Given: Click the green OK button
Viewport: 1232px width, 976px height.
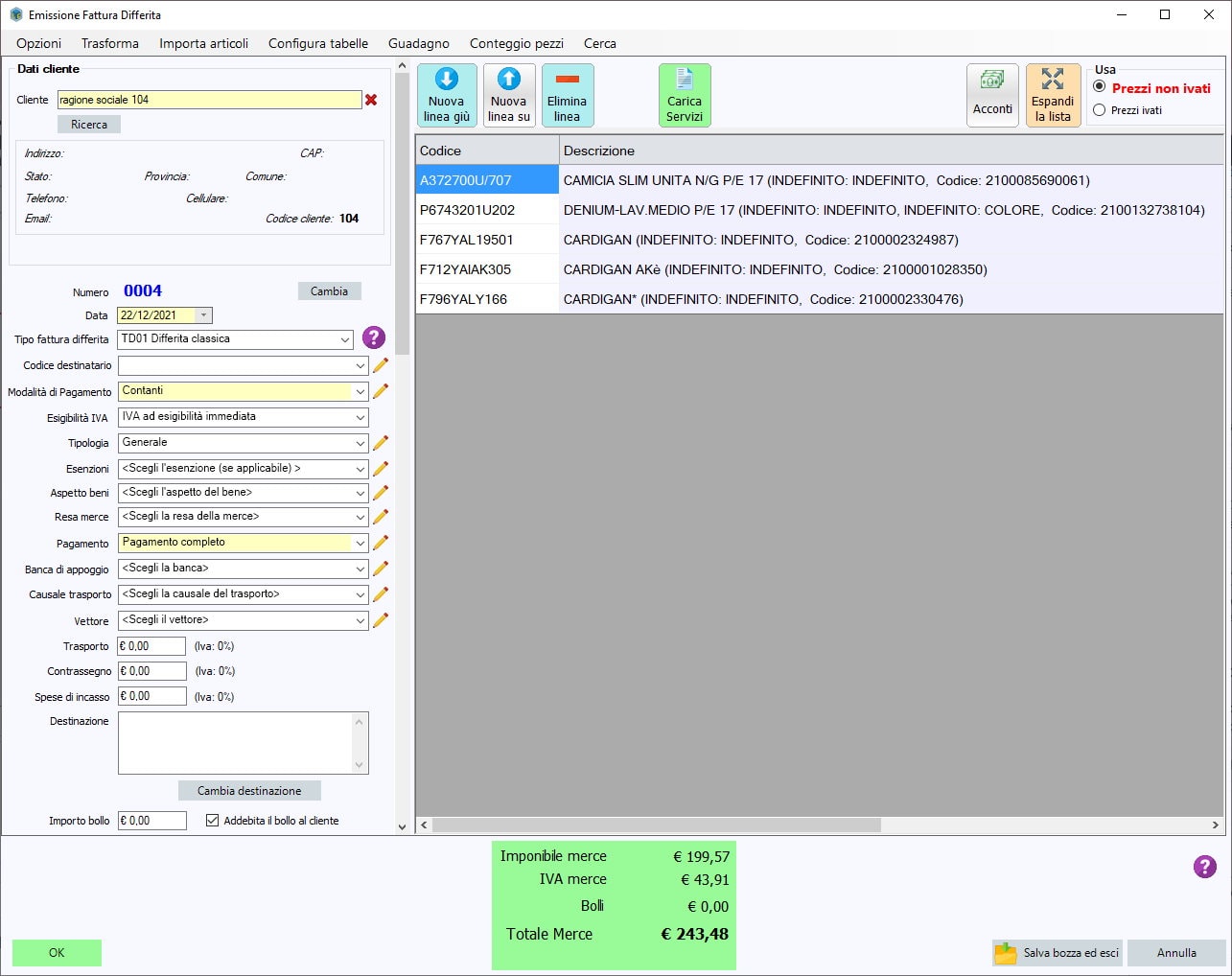Looking at the screenshot, I should [x=57, y=953].
